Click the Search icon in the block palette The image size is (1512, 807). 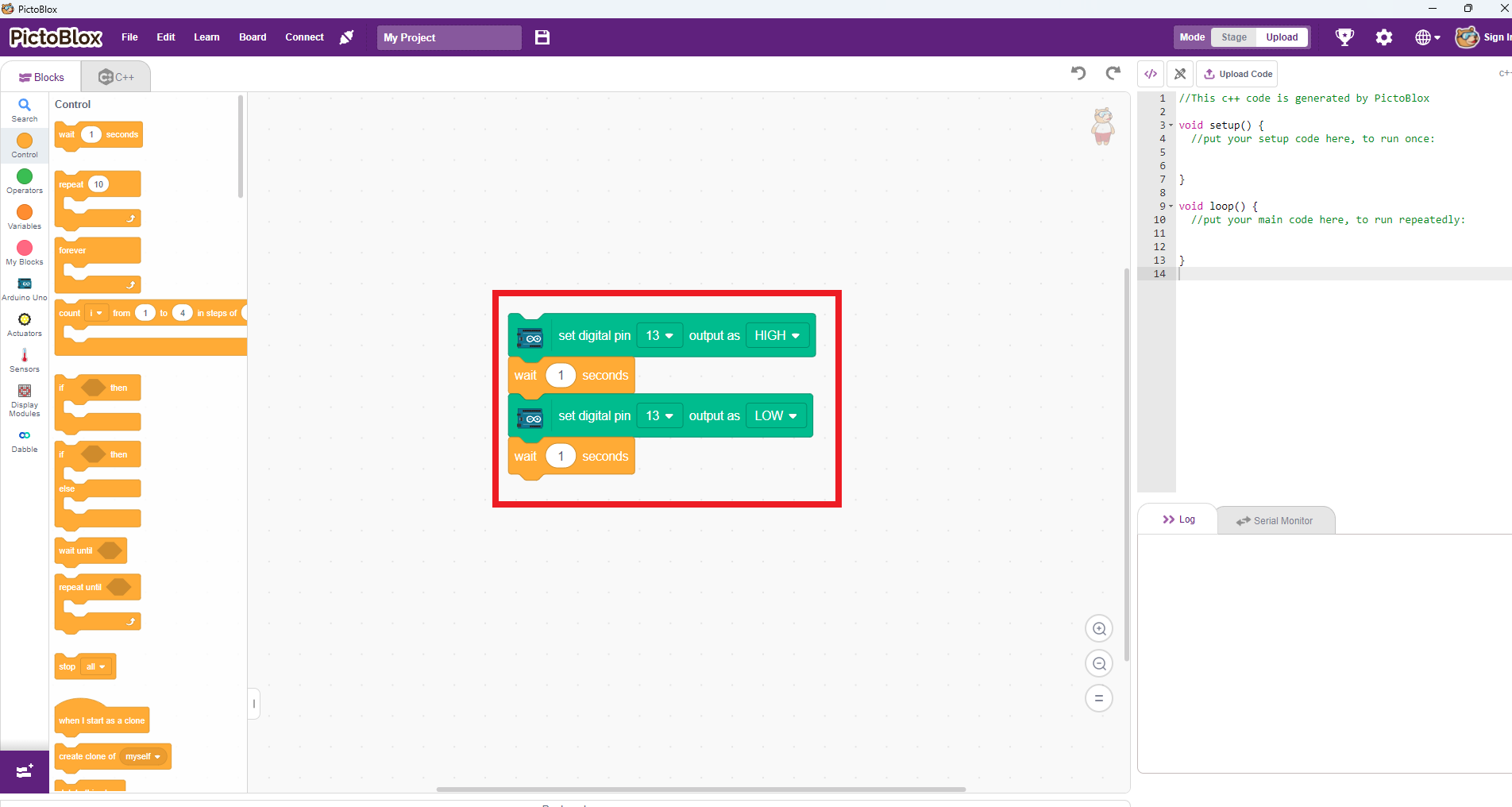click(24, 109)
